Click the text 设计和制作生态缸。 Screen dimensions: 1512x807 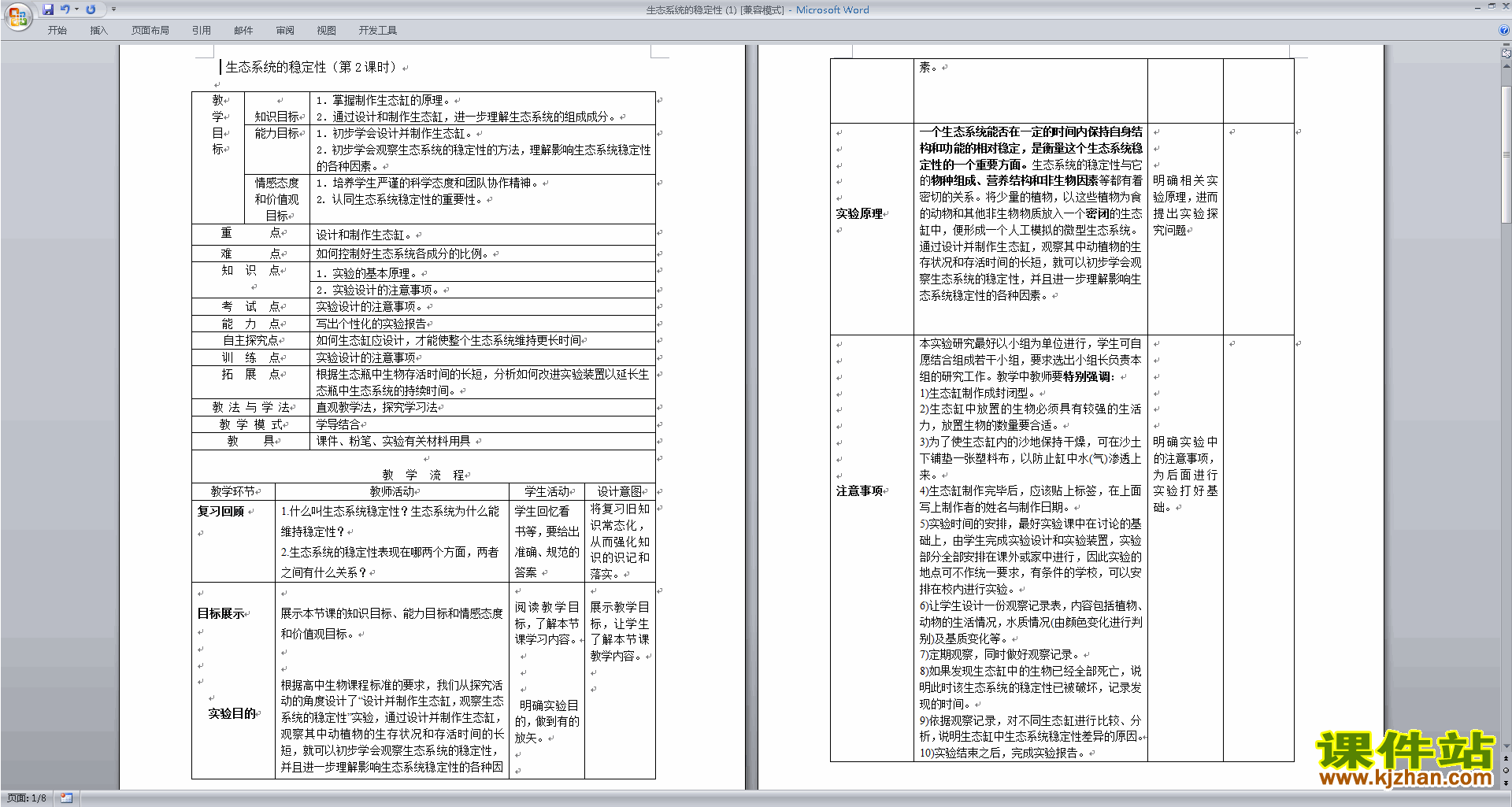[365, 235]
